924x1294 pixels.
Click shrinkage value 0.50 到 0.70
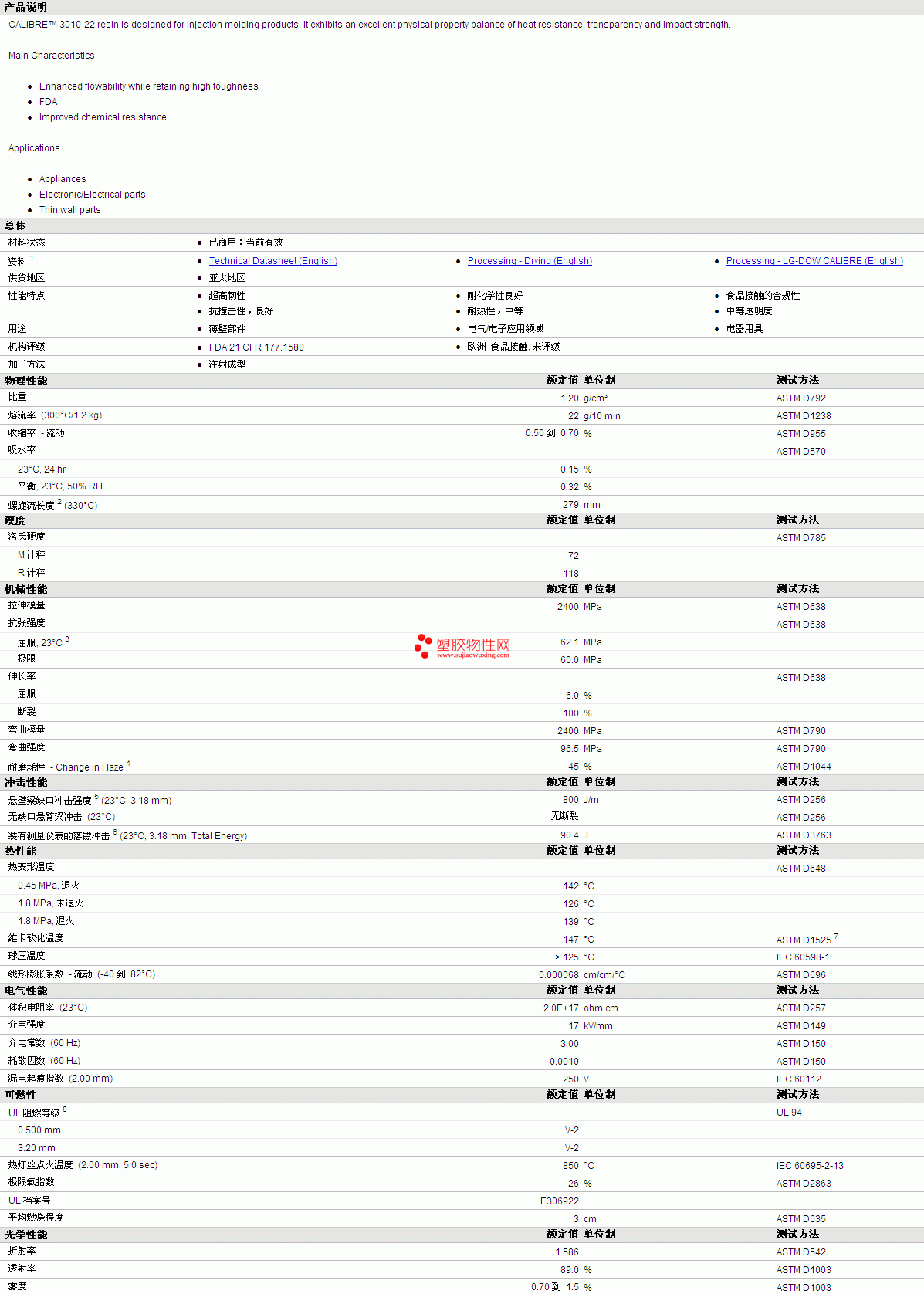(552, 433)
